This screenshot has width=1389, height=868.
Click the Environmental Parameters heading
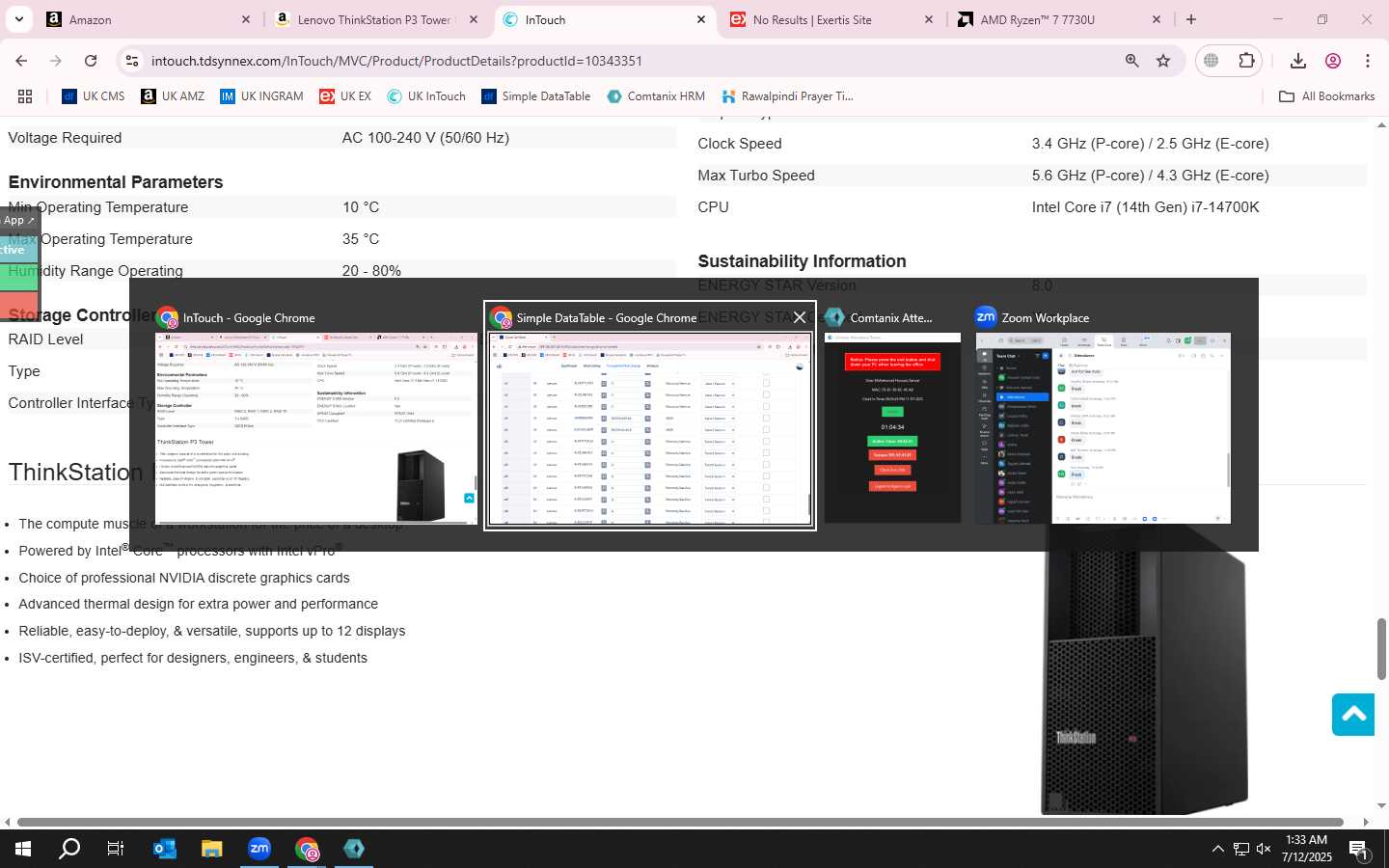coord(116,182)
